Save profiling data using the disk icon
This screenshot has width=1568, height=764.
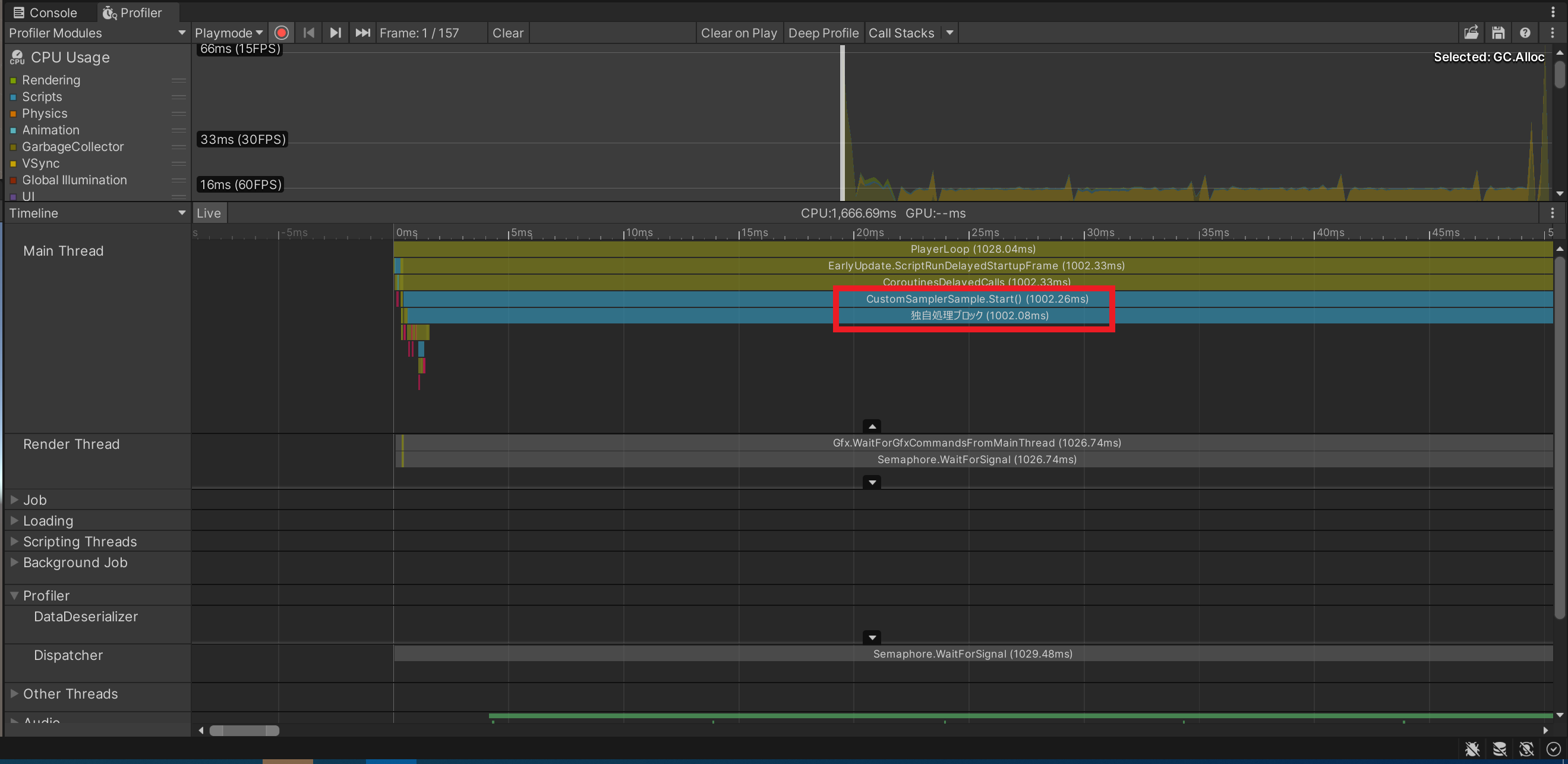click(1498, 32)
